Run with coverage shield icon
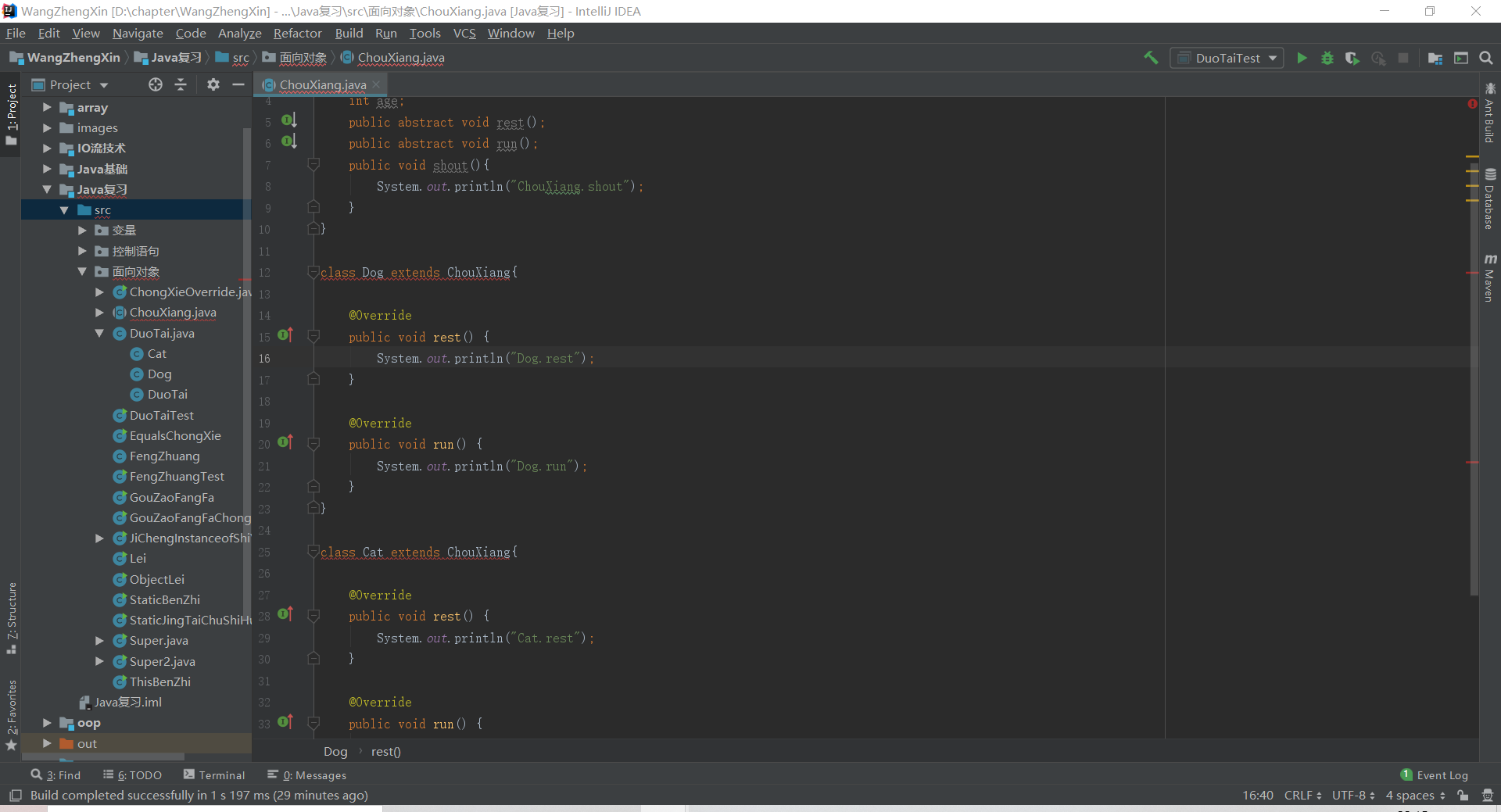 pyautogui.click(x=1352, y=58)
